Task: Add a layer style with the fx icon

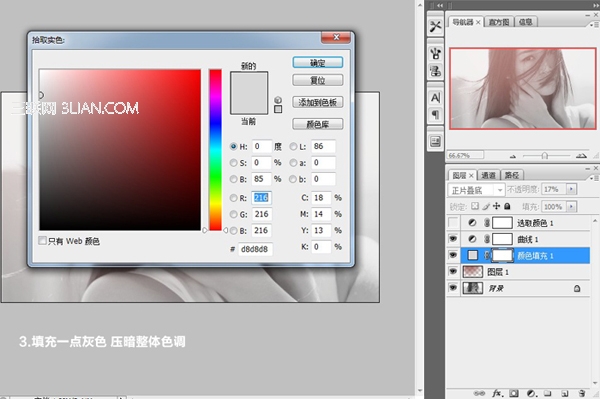Action: pos(497,393)
